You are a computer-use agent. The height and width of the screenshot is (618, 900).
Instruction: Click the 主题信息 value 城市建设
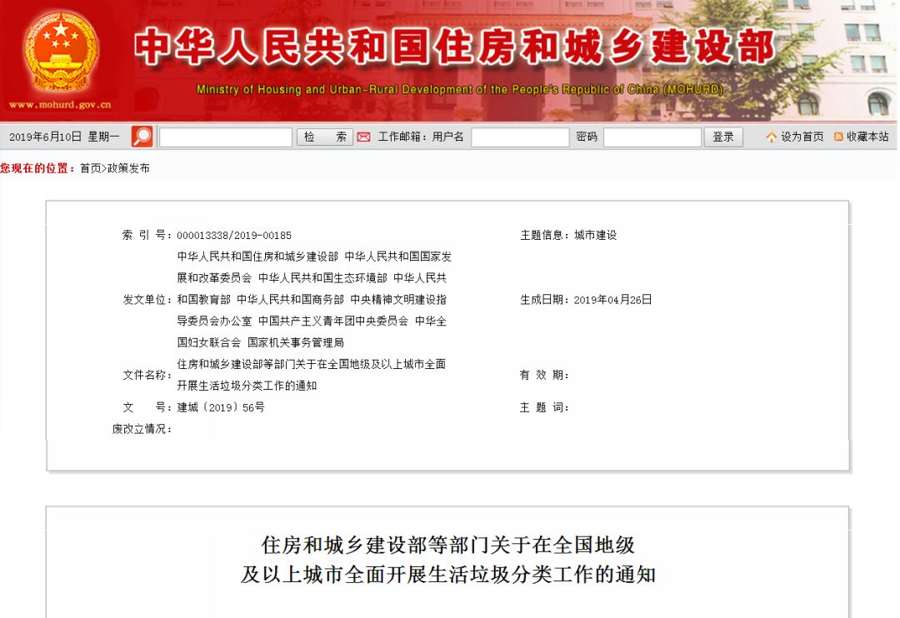point(595,235)
